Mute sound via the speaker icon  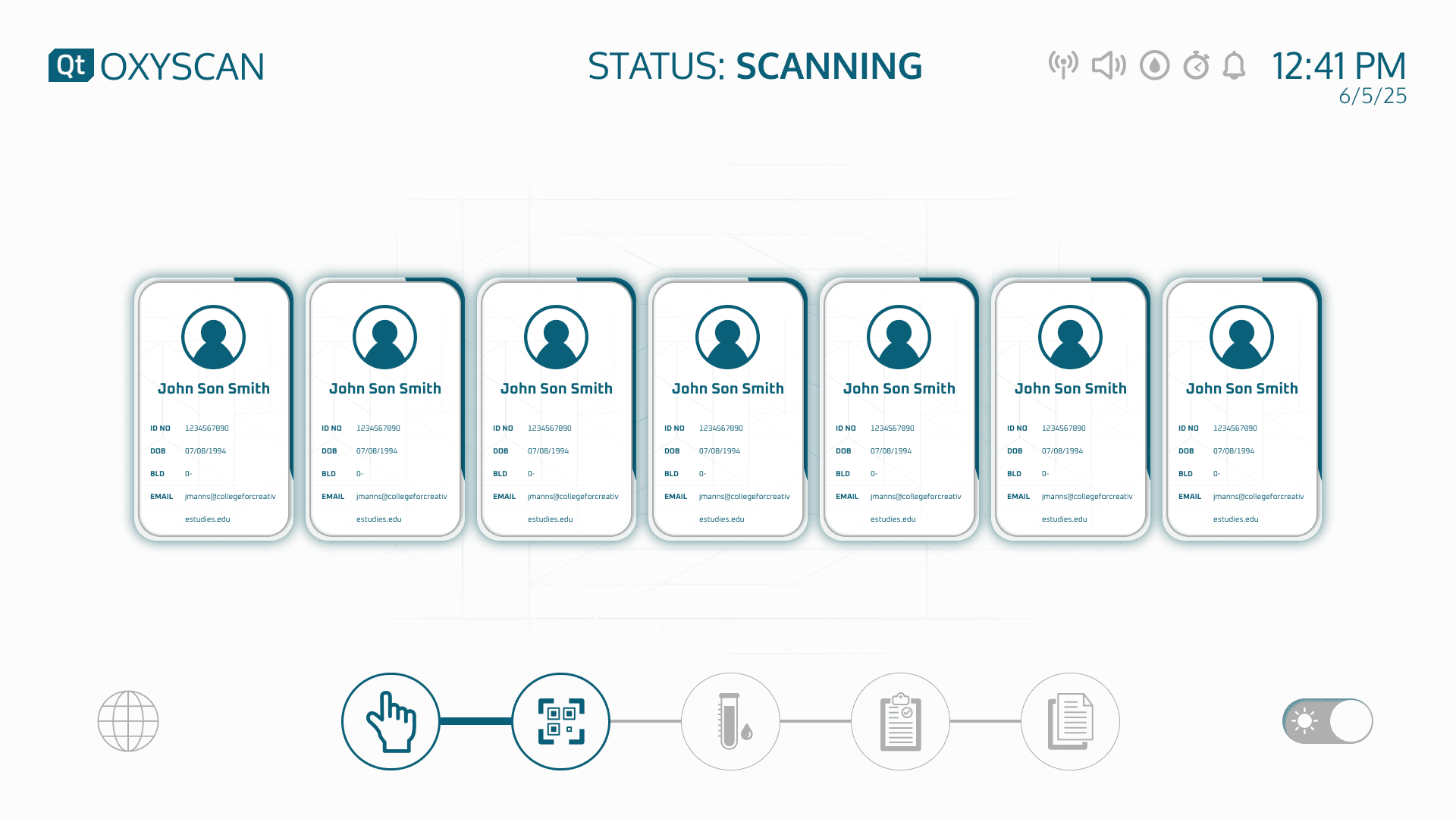[1109, 65]
